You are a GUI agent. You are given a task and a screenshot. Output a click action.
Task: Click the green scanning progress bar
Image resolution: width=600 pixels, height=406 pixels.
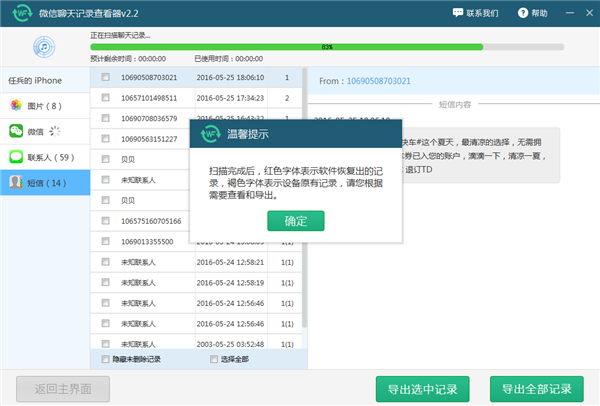[x=286, y=47]
